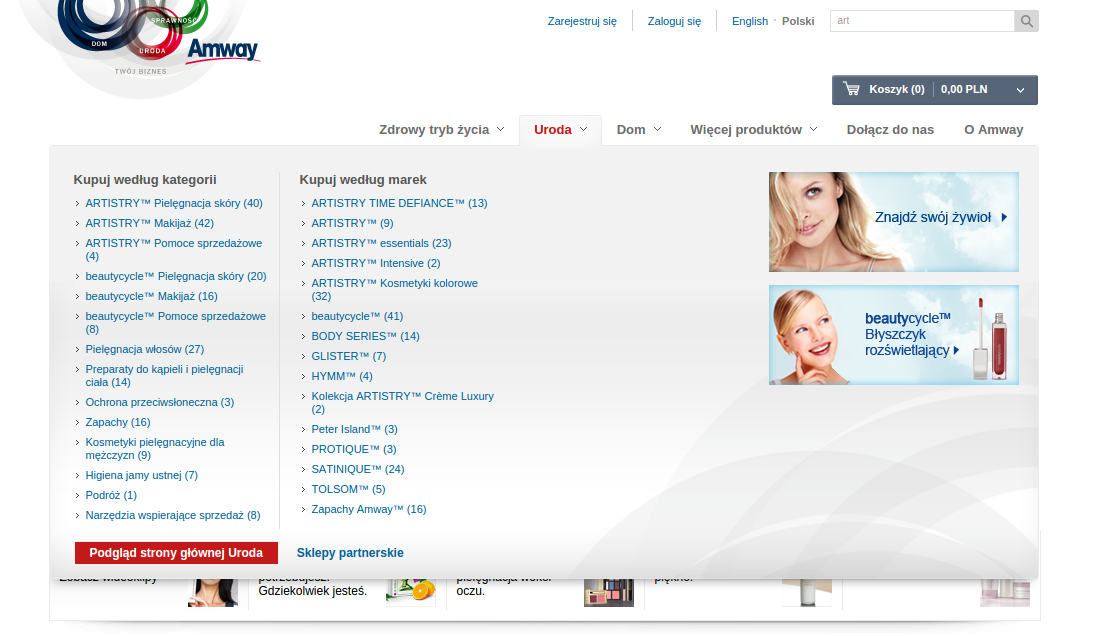This screenshot has width=1096, height=636.
Task: Open HYMM (4) brand link
Action: point(342,376)
